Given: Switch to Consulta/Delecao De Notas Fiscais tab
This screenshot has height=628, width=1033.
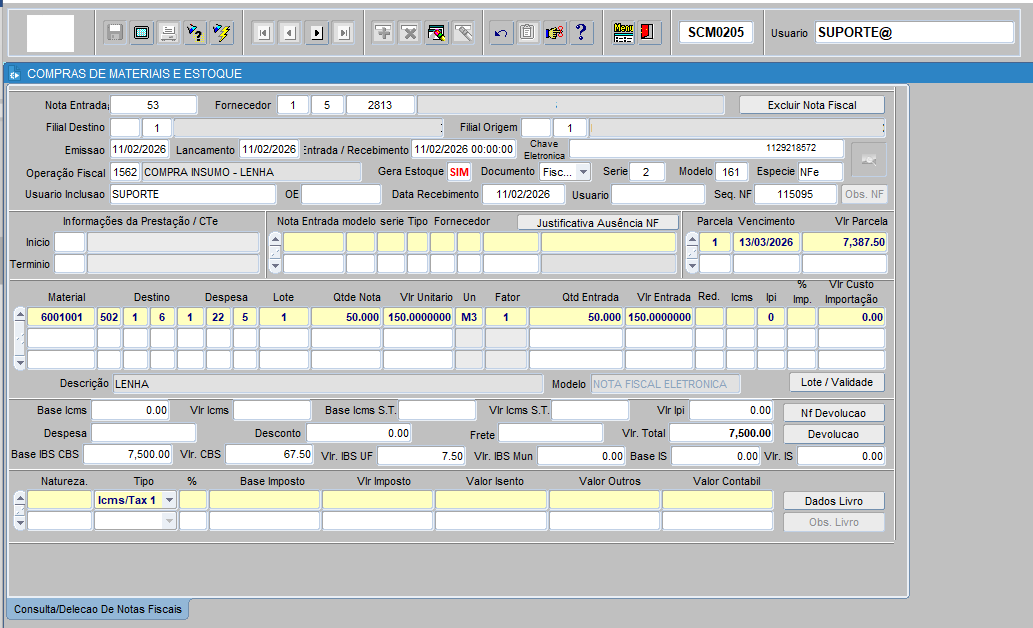Looking at the screenshot, I should click(98, 608).
